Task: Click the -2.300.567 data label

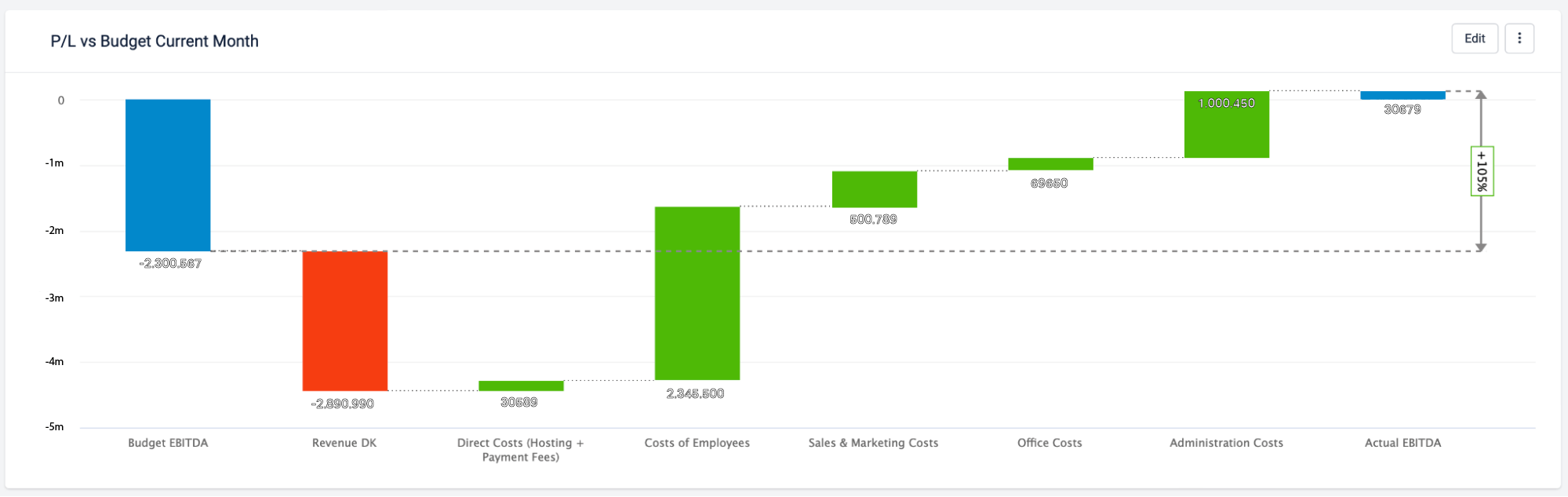Action: tap(170, 264)
